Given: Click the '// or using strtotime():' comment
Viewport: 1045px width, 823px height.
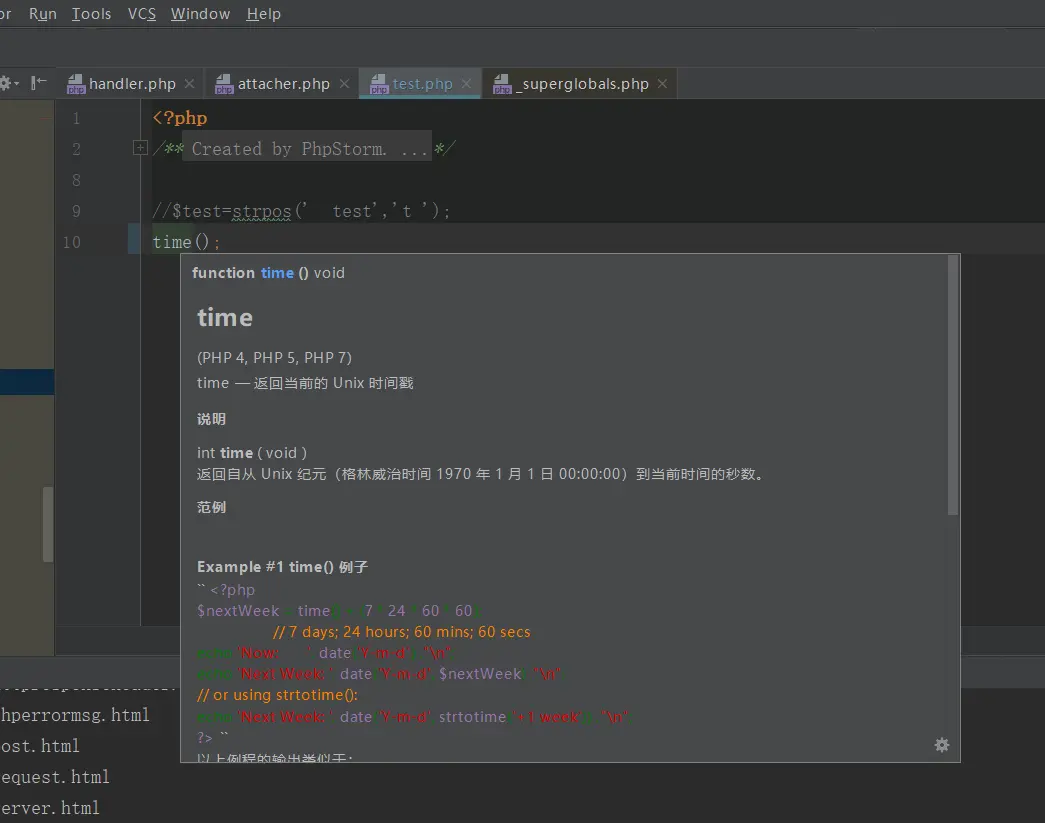Looking at the screenshot, I should (277, 695).
